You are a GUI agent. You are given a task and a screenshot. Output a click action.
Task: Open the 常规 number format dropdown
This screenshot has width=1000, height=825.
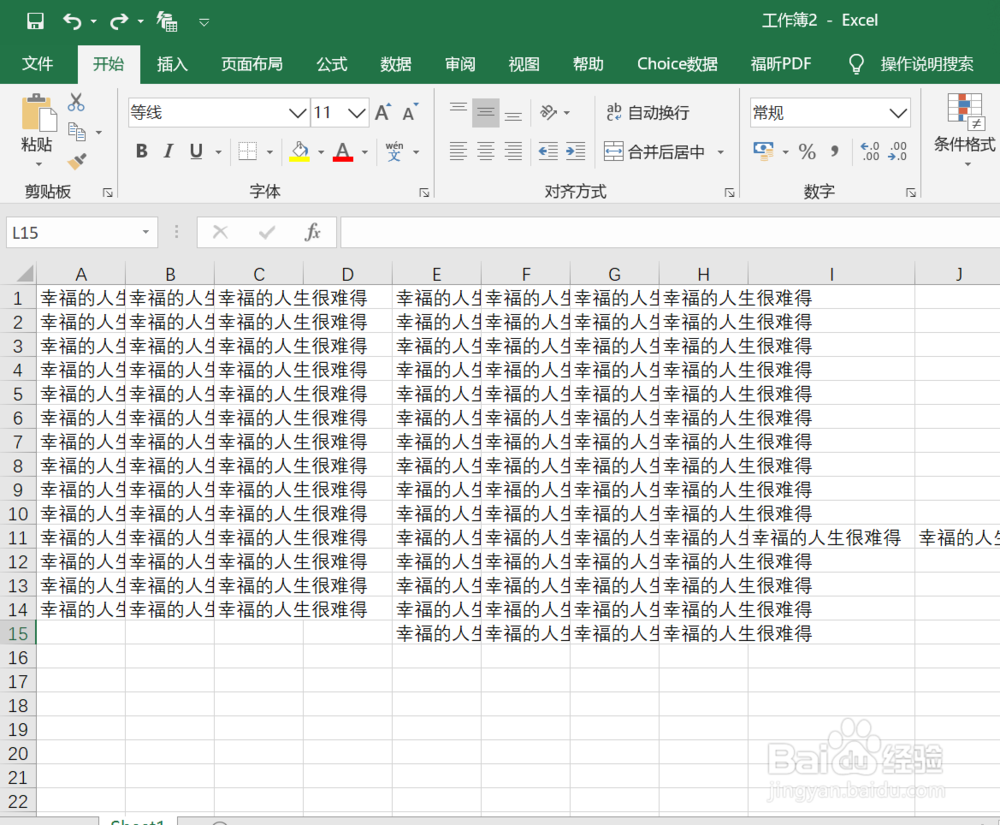pos(898,113)
